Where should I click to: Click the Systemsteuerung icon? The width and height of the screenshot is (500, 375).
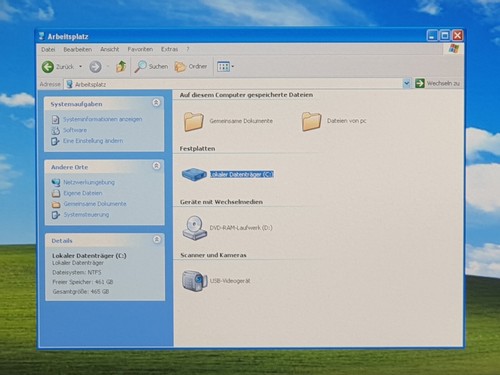click(56, 215)
